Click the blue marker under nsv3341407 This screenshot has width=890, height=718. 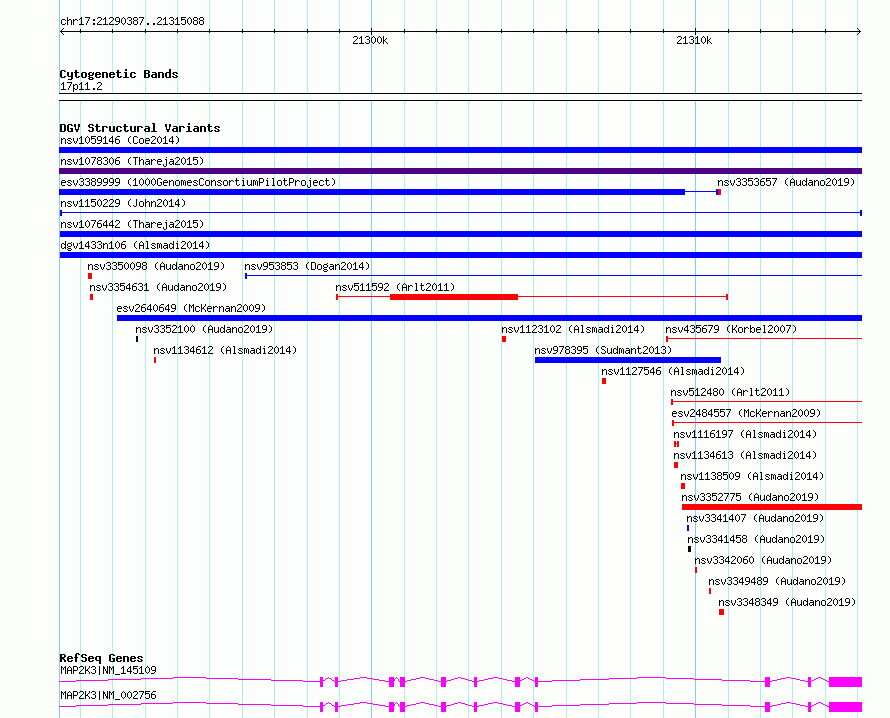pos(688,528)
